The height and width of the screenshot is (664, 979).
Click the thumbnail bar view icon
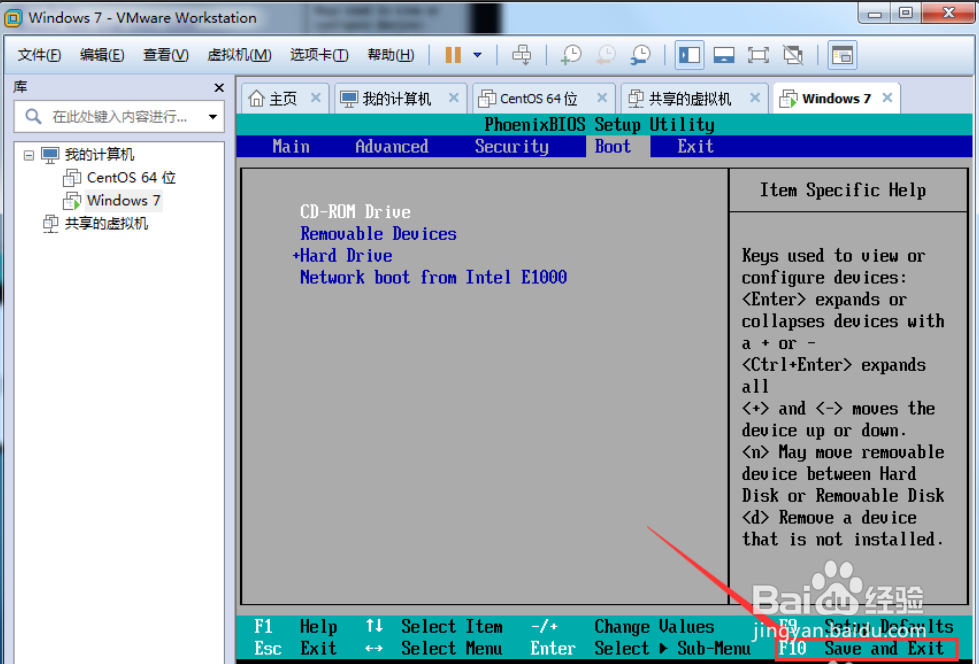[724, 55]
